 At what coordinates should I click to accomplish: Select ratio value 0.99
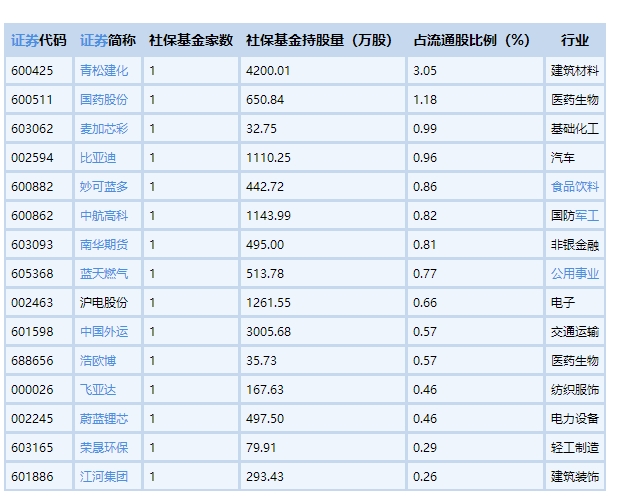(x=425, y=129)
